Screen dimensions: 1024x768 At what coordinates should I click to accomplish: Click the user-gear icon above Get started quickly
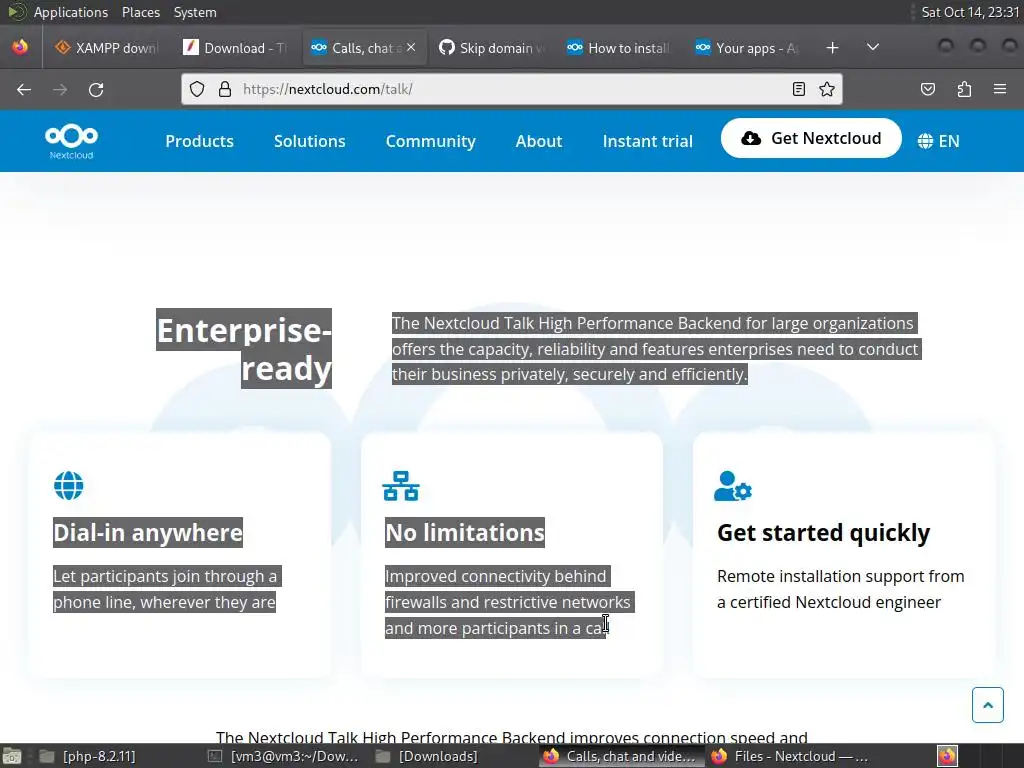point(733,486)
